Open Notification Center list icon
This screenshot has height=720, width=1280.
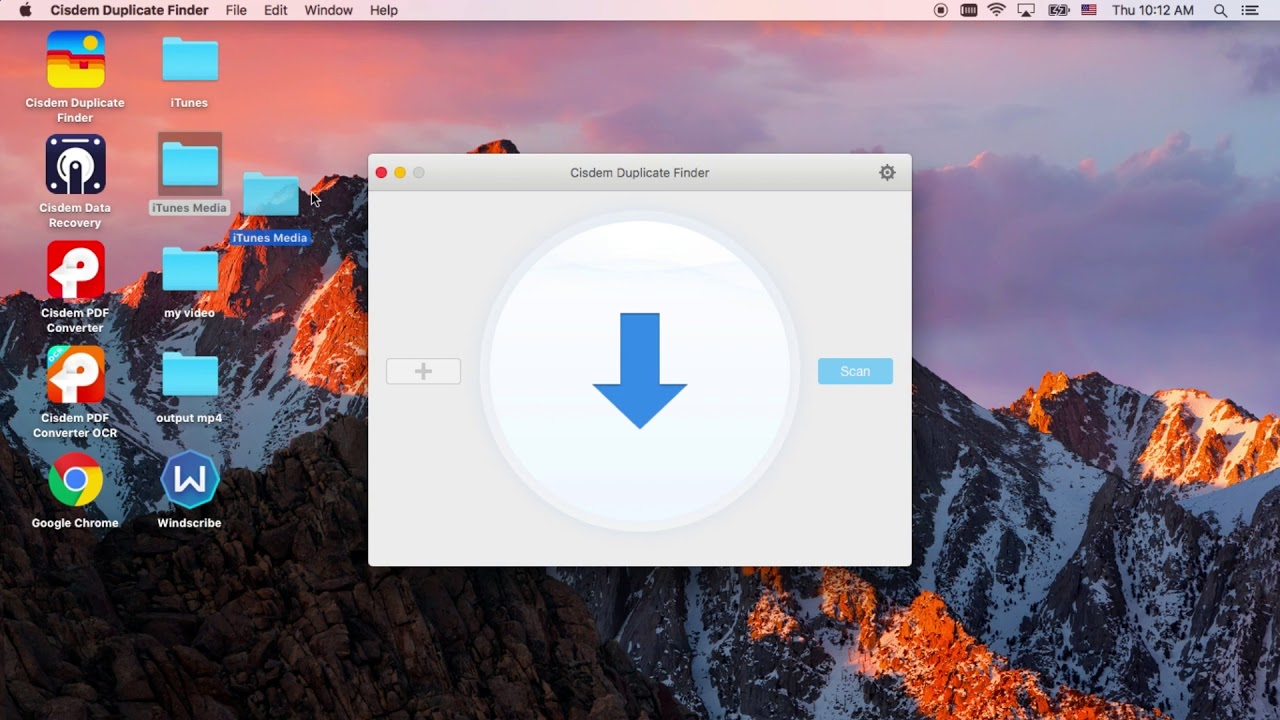(1250, 10)
